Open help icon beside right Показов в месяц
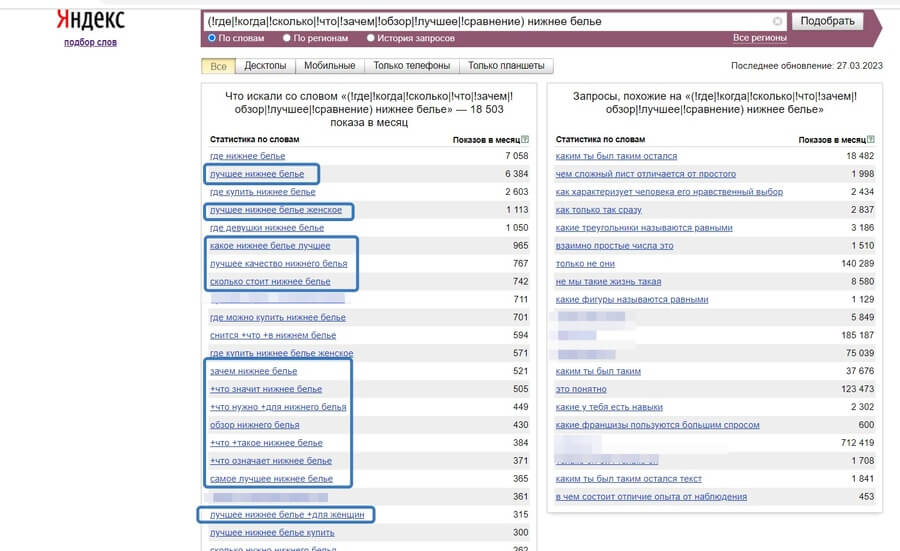 click(870, 140)
